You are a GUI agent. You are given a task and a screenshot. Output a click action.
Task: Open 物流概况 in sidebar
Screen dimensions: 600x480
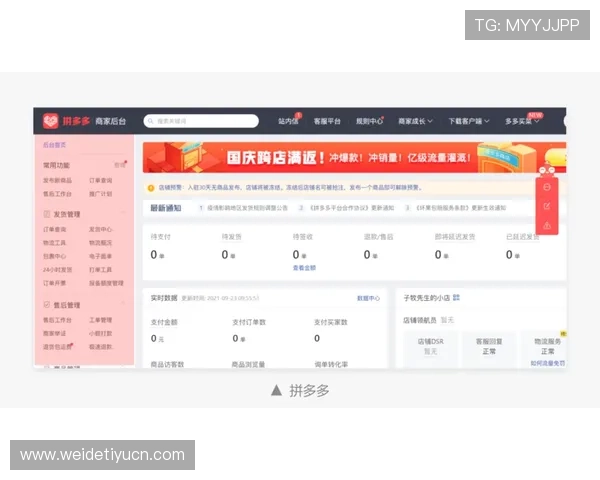click(x=101, y=243)
